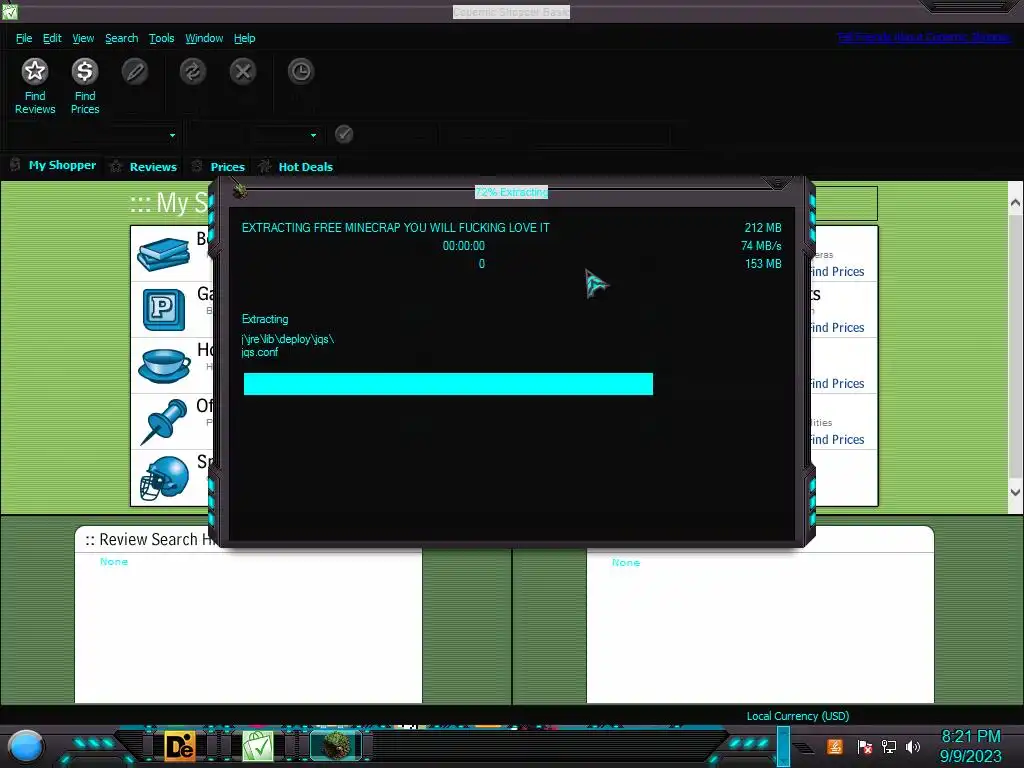
Task: Click the 00:00:00 elapsed time value
Action: (464, 246)
